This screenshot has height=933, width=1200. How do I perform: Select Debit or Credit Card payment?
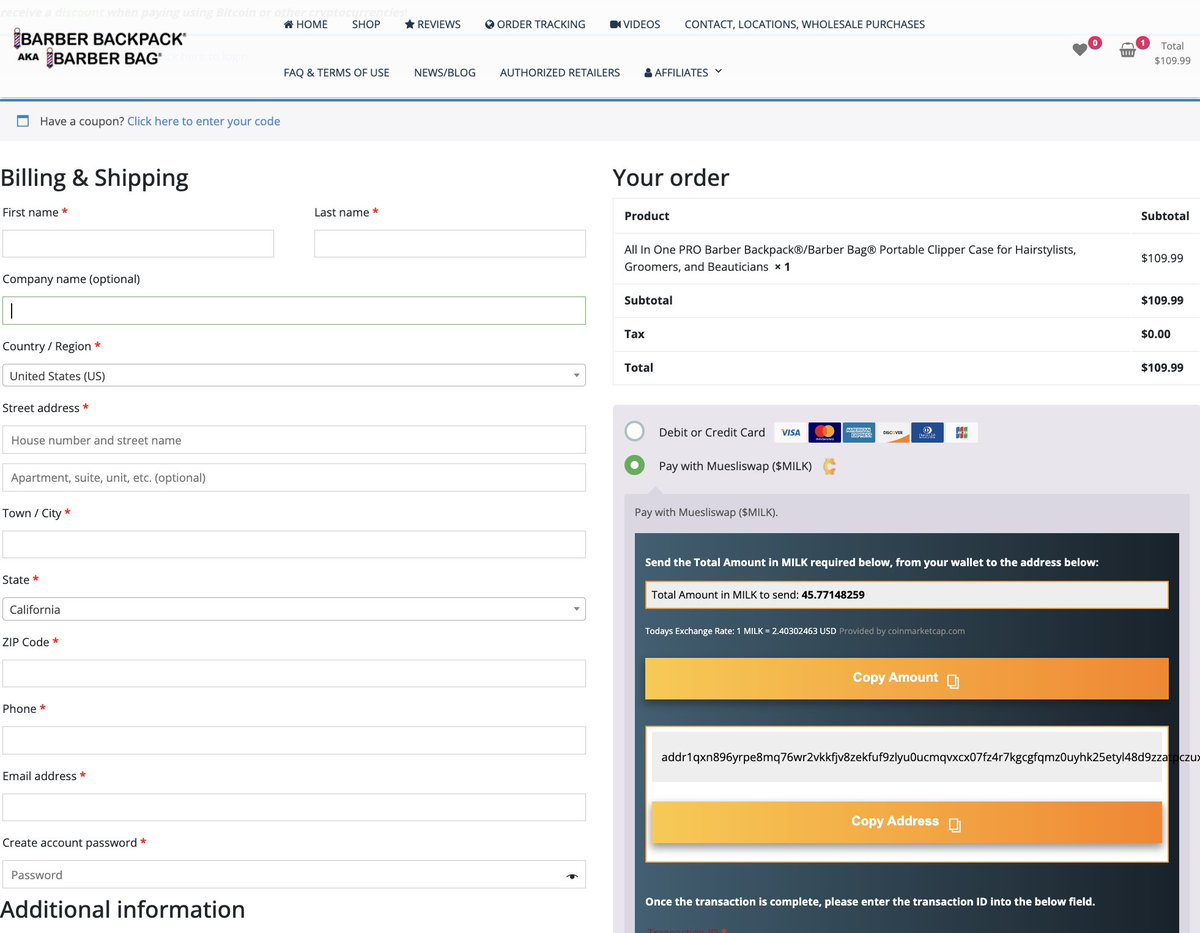635,432
